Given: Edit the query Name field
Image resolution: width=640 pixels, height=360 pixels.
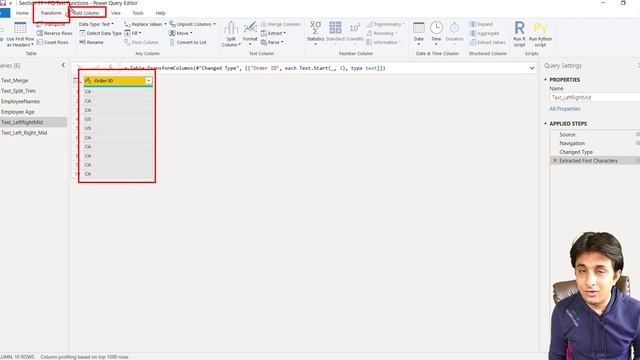Looking at the screenshot, I should (595, 98).
